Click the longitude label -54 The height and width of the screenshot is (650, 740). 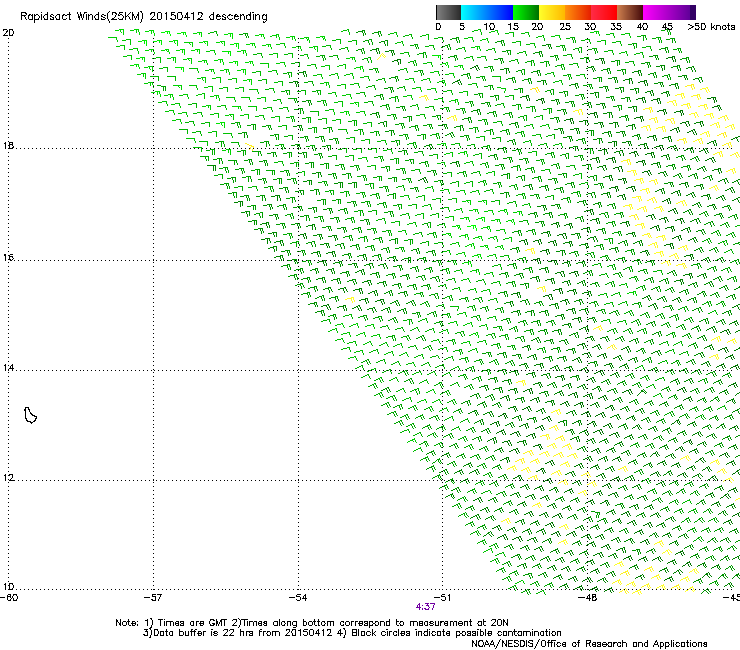pyautogui.click(x=298, y=598)
